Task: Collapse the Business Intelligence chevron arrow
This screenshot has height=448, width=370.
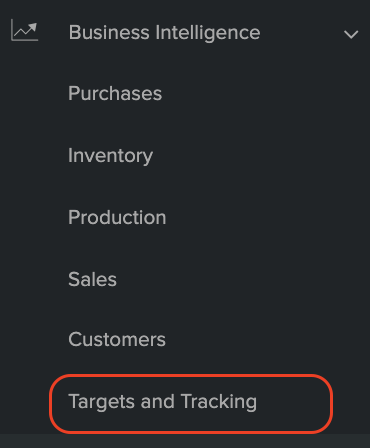Action: pyautogui.click(x=351, y=34)
